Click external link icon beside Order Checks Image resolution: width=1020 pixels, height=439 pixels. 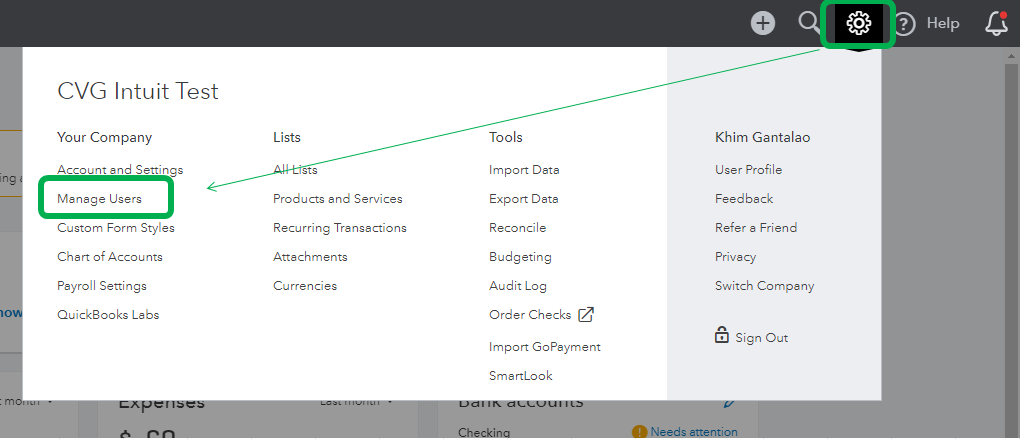pyautogui.click(x=586, y=315)
